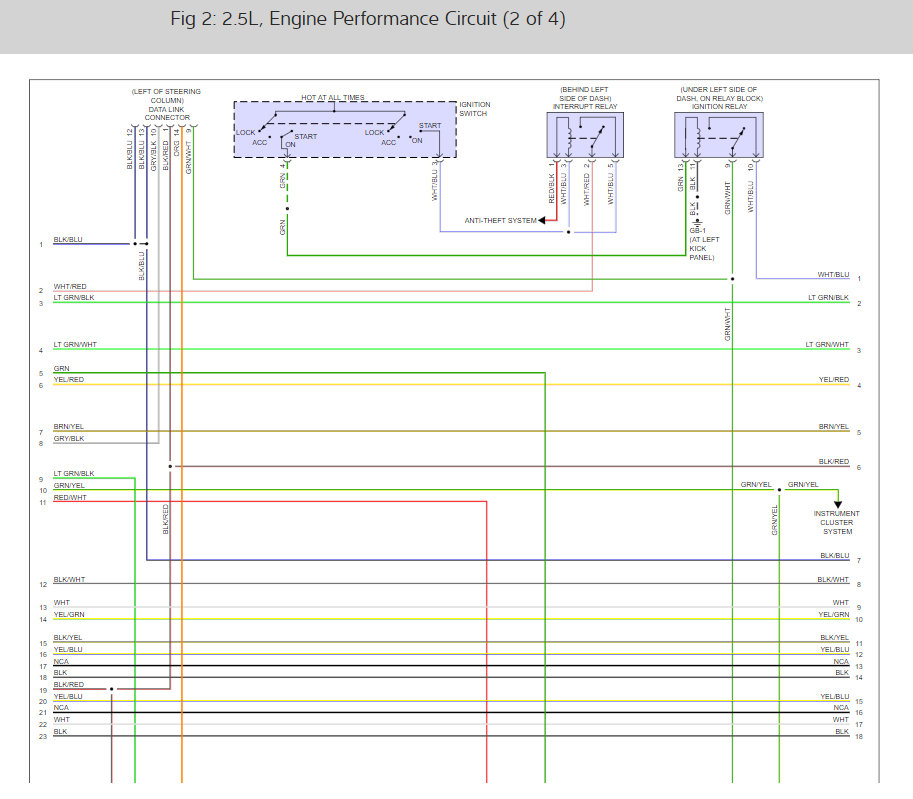This screenshot has width=913, height=799.
Task: Select the ANTI-THEFT SYSTEM reference text
Action: point(500,221)
